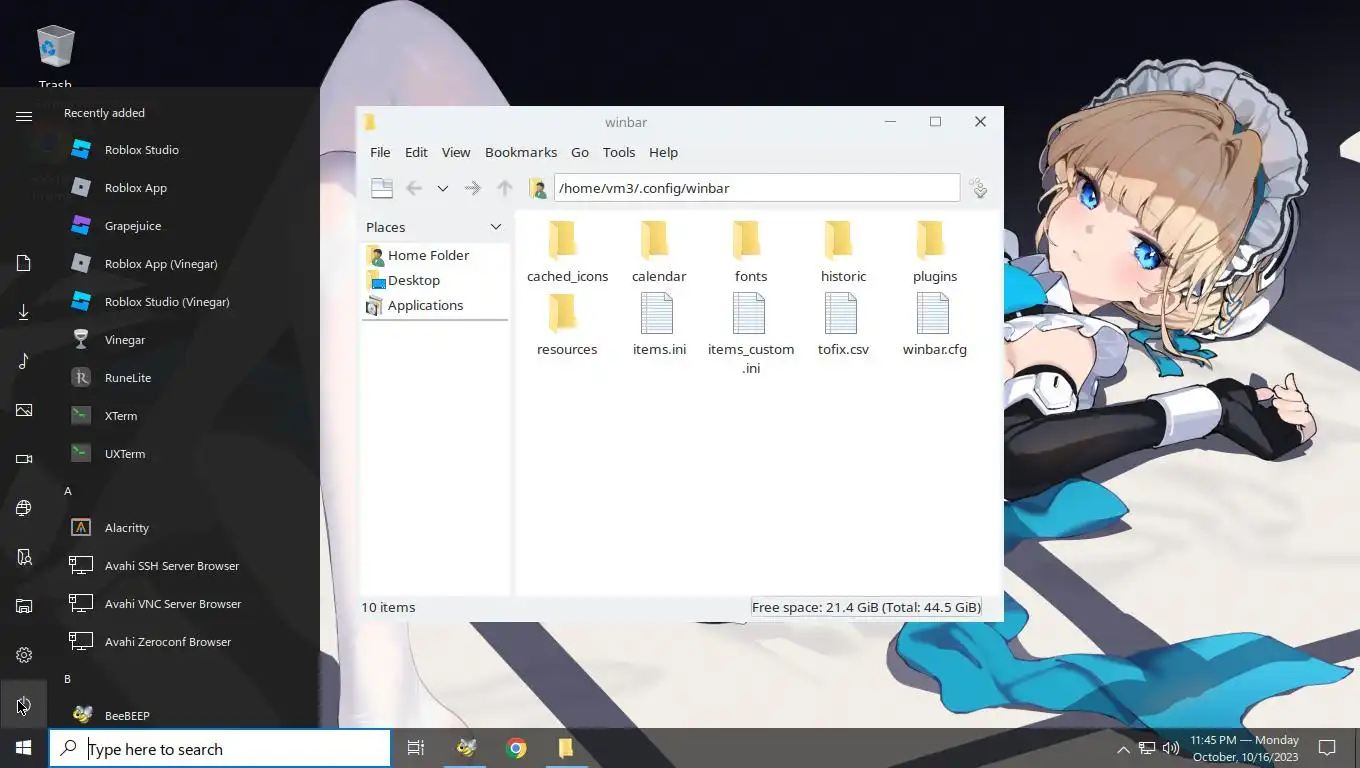
Task: Select the cached_icons folder
Action: pyautogui.click(x=567, y=252)
